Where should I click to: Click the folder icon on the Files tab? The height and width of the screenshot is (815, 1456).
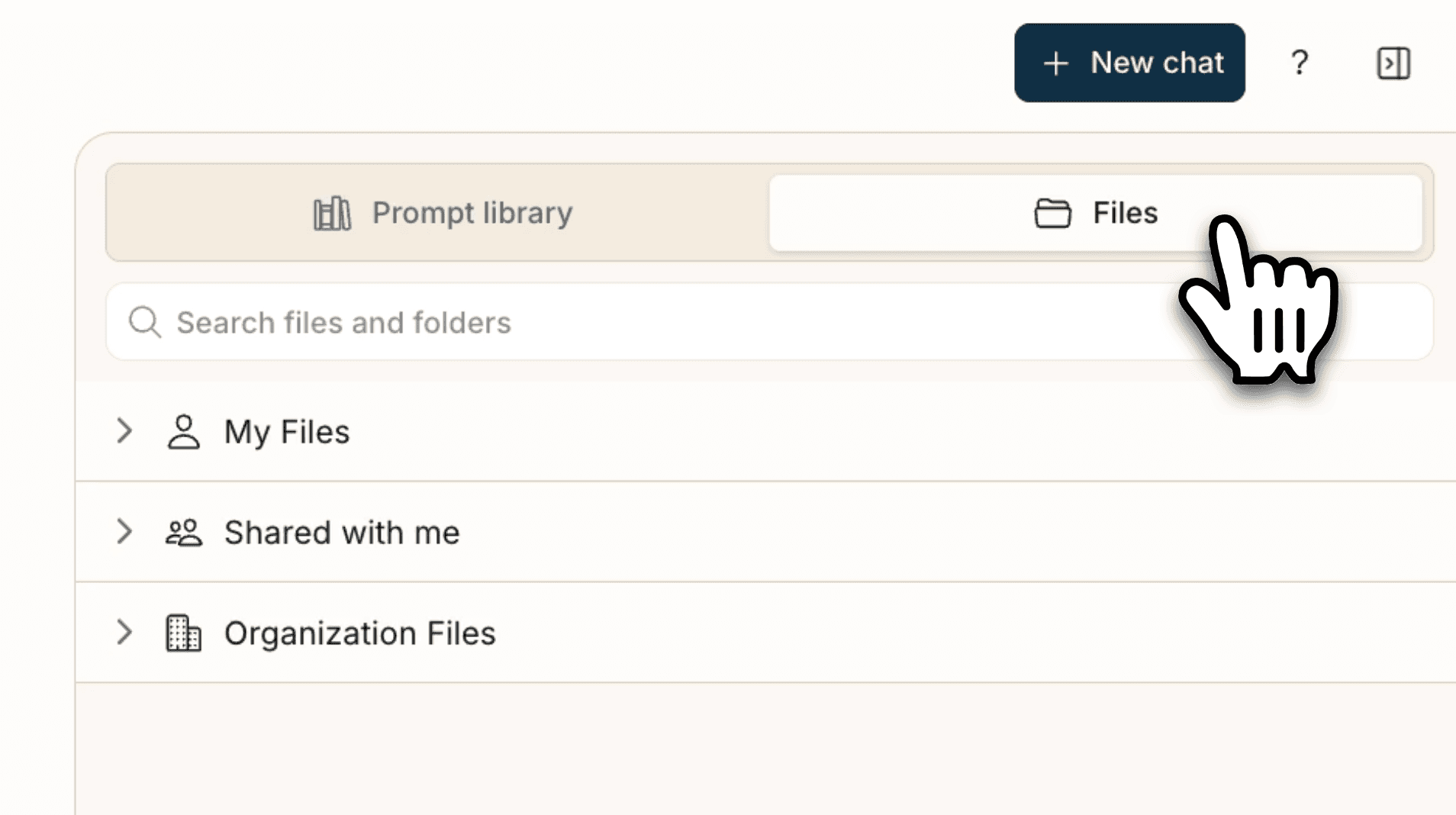pyautogui.click(x=1052, y=214)
